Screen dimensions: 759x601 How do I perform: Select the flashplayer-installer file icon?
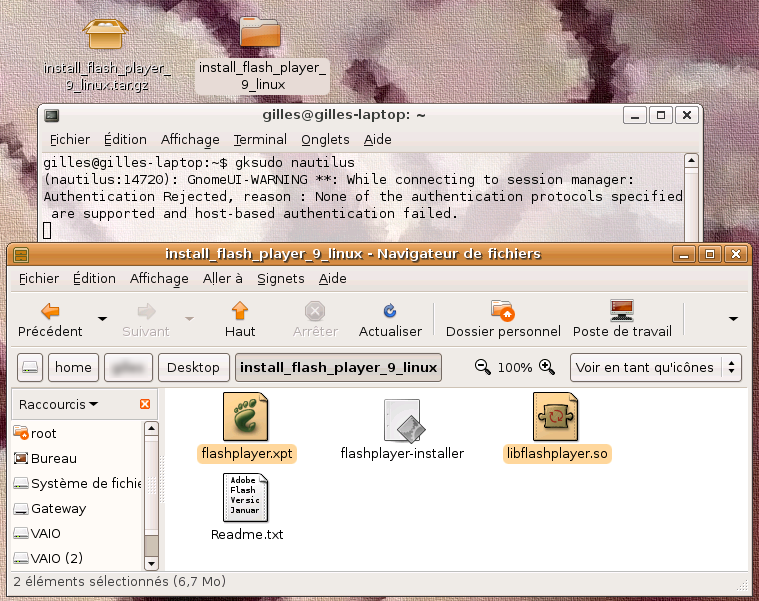pos(403,421)
